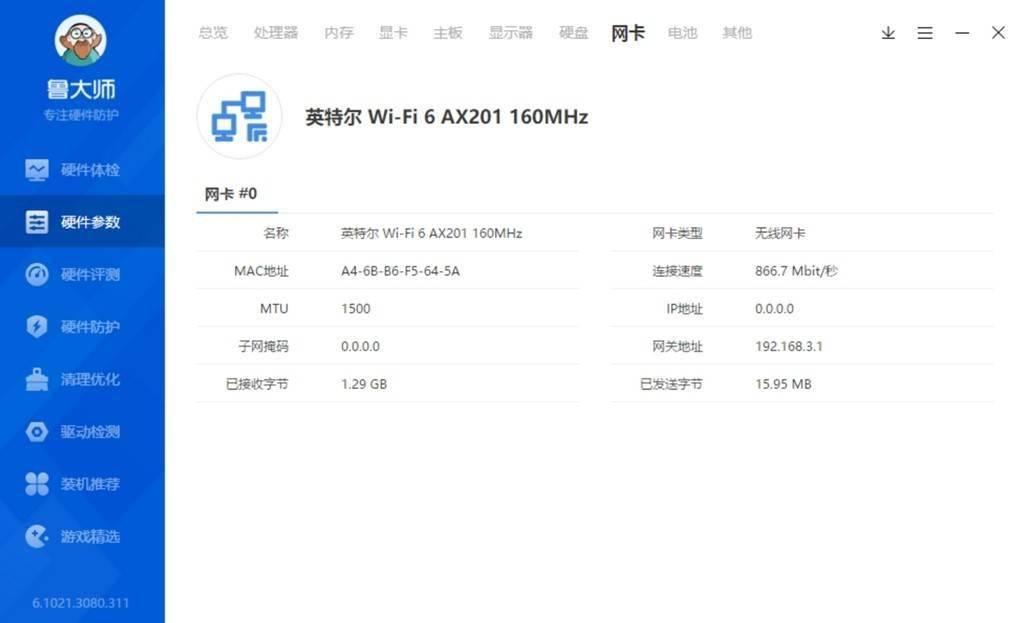The image size is (1024, 623).
Task: Switch to the 其他 tab
Action: pos(737,33)
